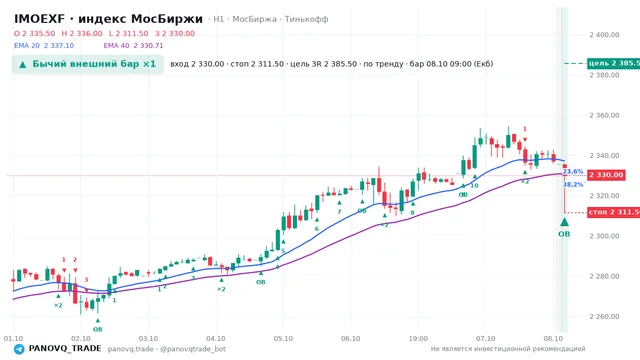Click the red 'стоп 2 311.5' label

613,212
